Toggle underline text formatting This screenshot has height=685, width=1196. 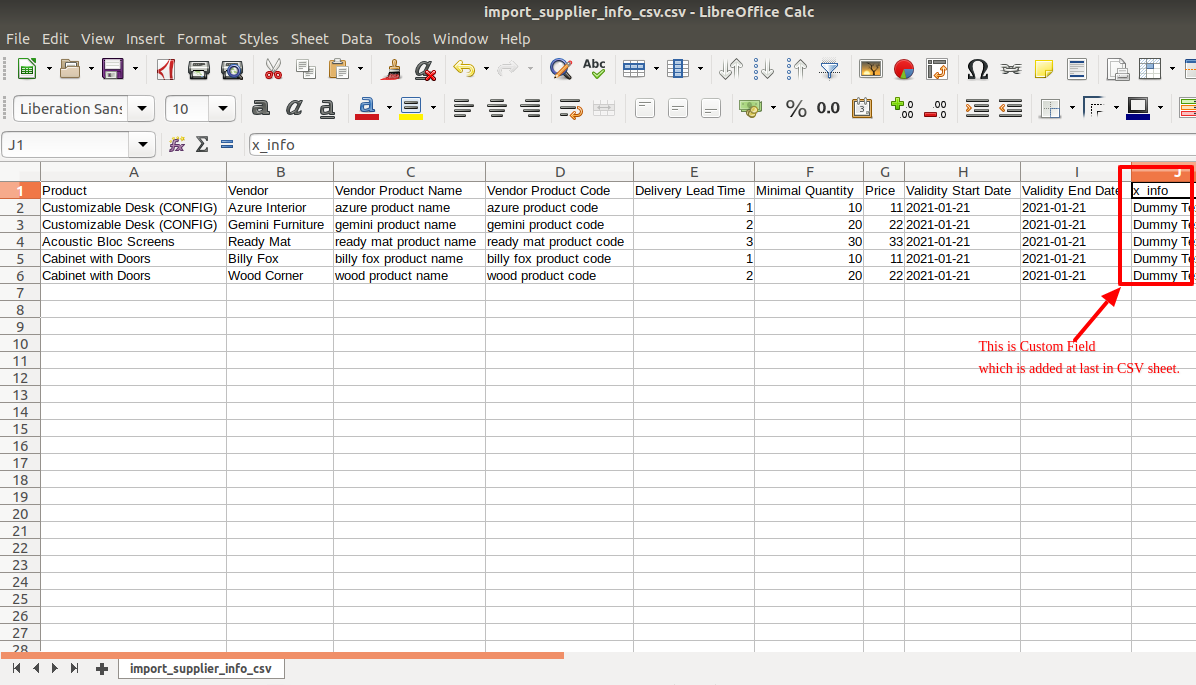point(327,108)
